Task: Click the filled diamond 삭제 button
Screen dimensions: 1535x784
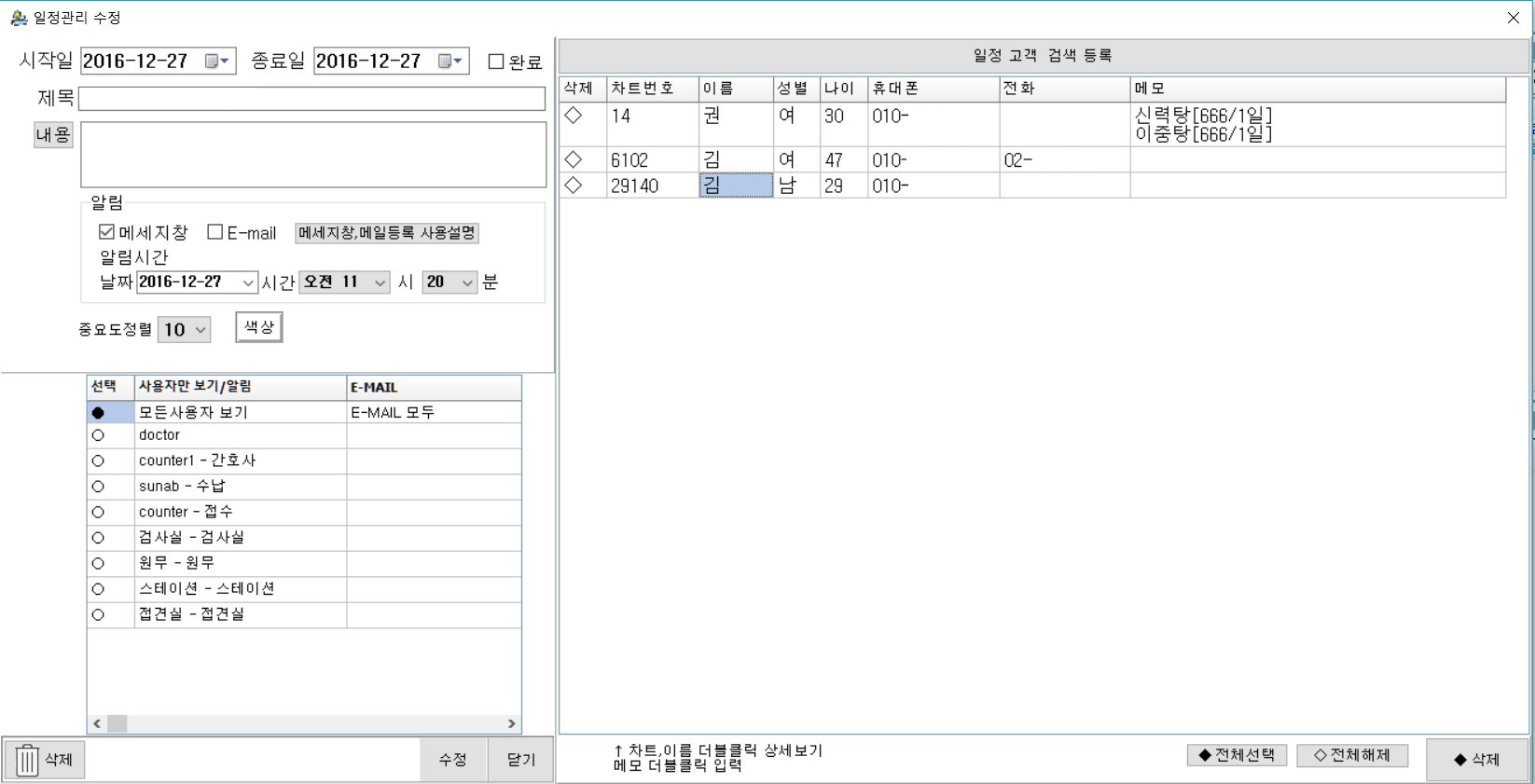Action: [x=1476, y=760]
